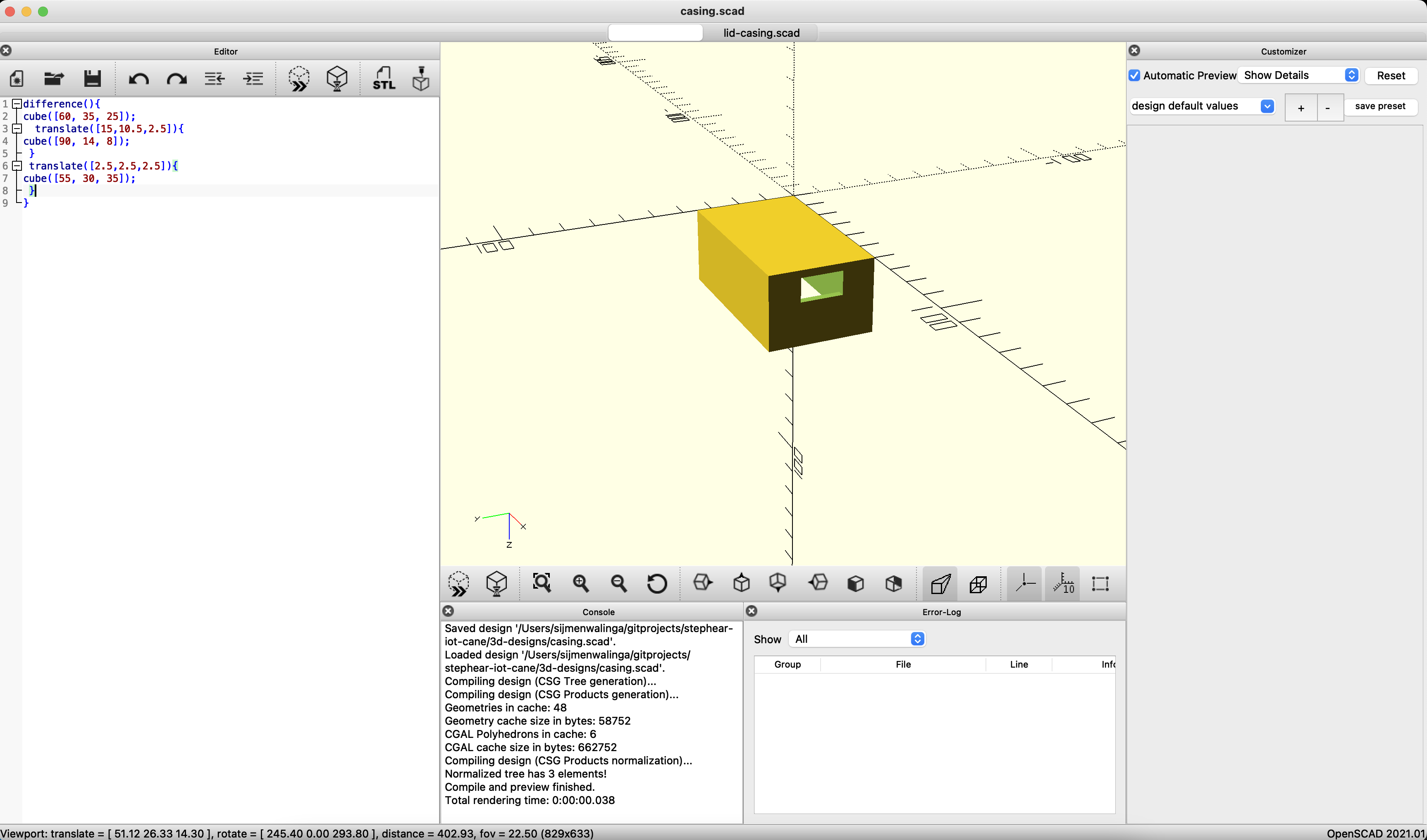Viewport: 1427px width, 840px height.
Task: Zoom out of the 3D view
Action: click(x=618, y=583)
